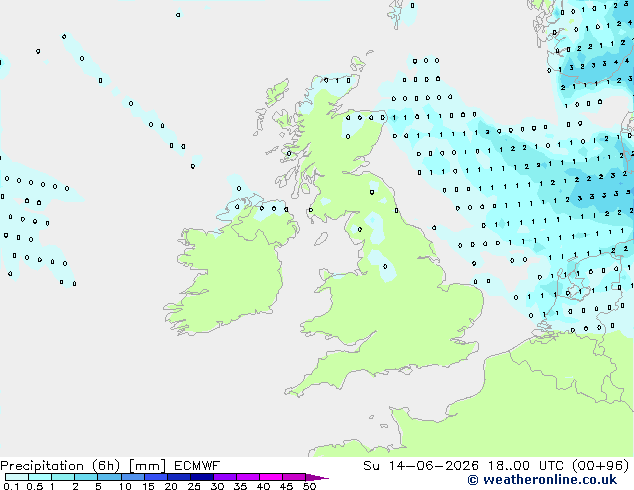Pick the legend swatch between 1 and 2
The image size is (634, 490).
(63, 477)
